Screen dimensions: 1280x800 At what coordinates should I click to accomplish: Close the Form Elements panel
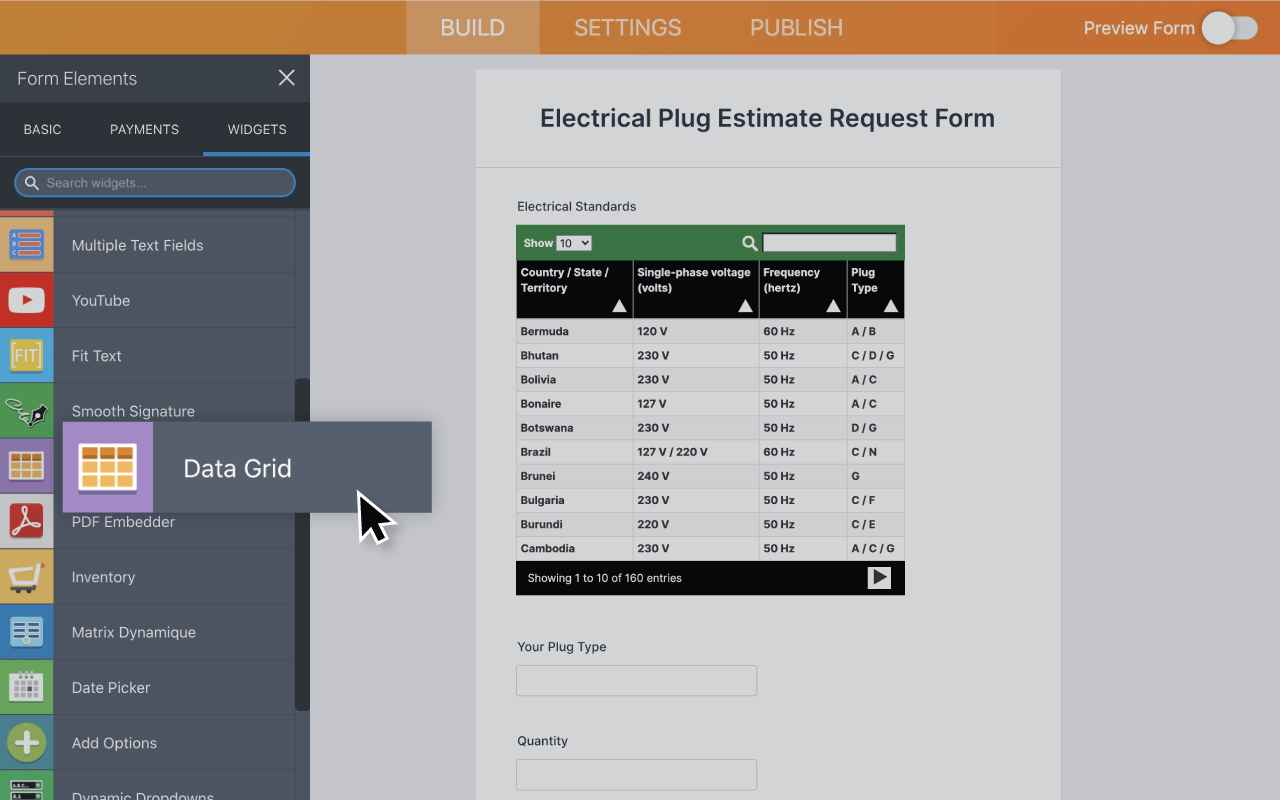coord(286,78)
